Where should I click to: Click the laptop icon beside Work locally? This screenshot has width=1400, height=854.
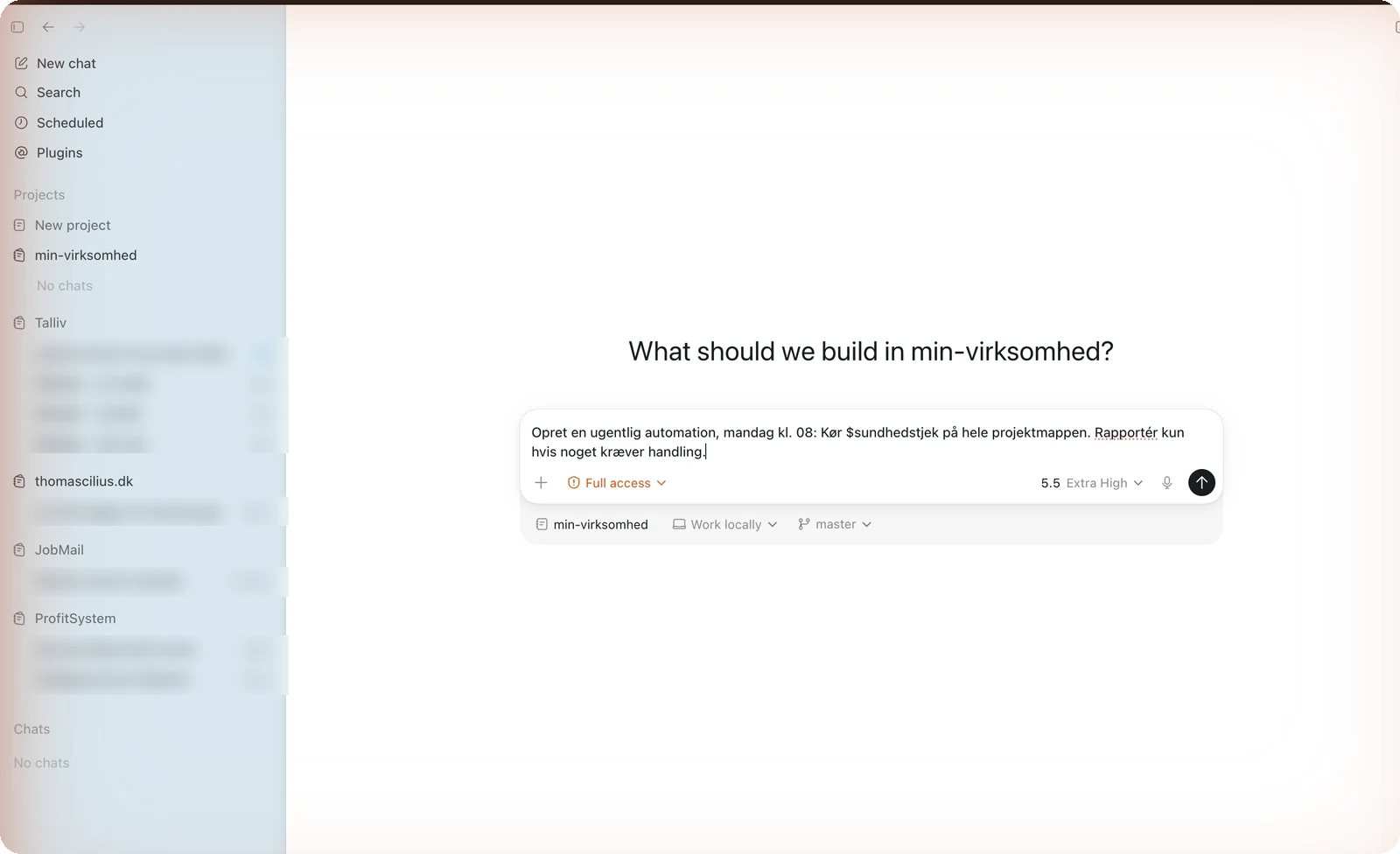pyautogui.click(x=679, y=524)
